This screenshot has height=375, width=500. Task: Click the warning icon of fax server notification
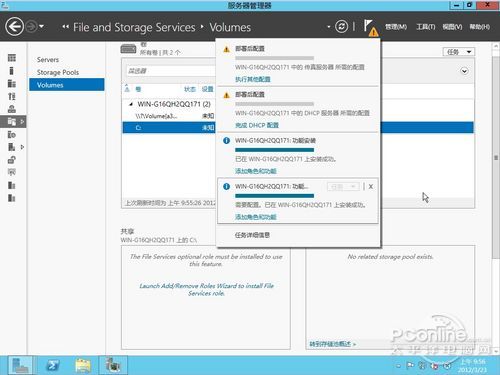227,49
